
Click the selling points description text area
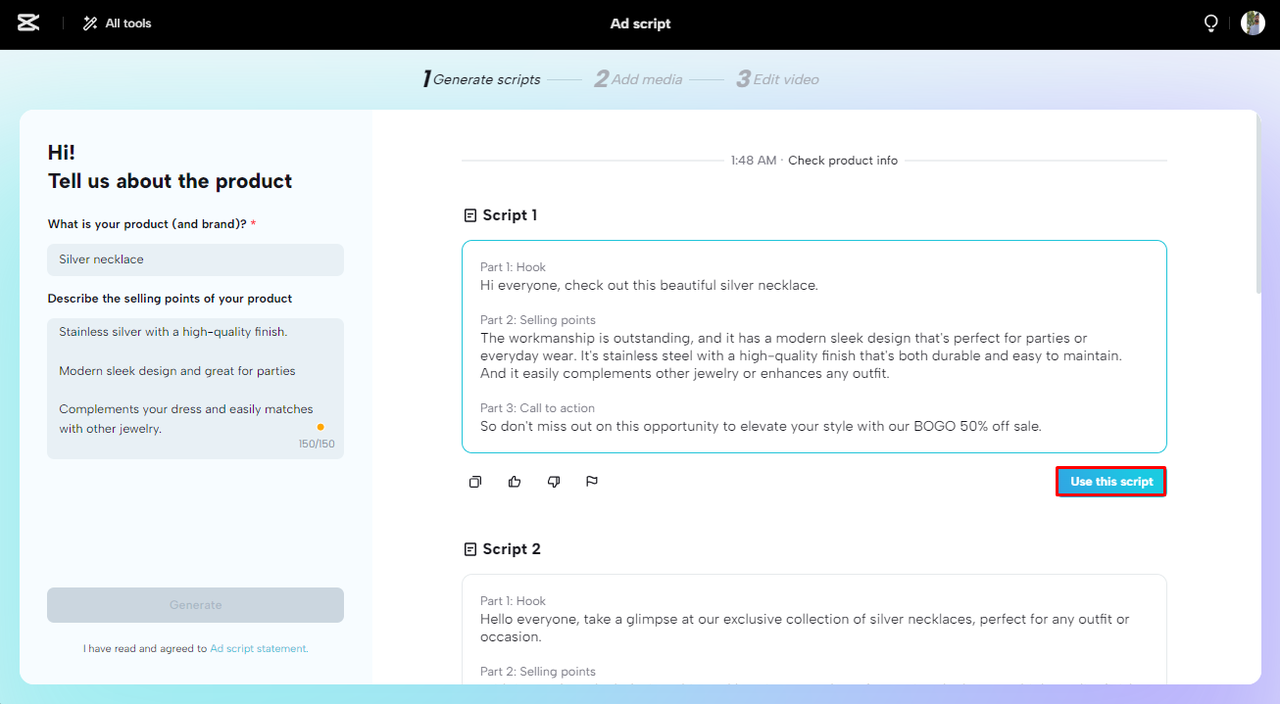click(195, 388)
